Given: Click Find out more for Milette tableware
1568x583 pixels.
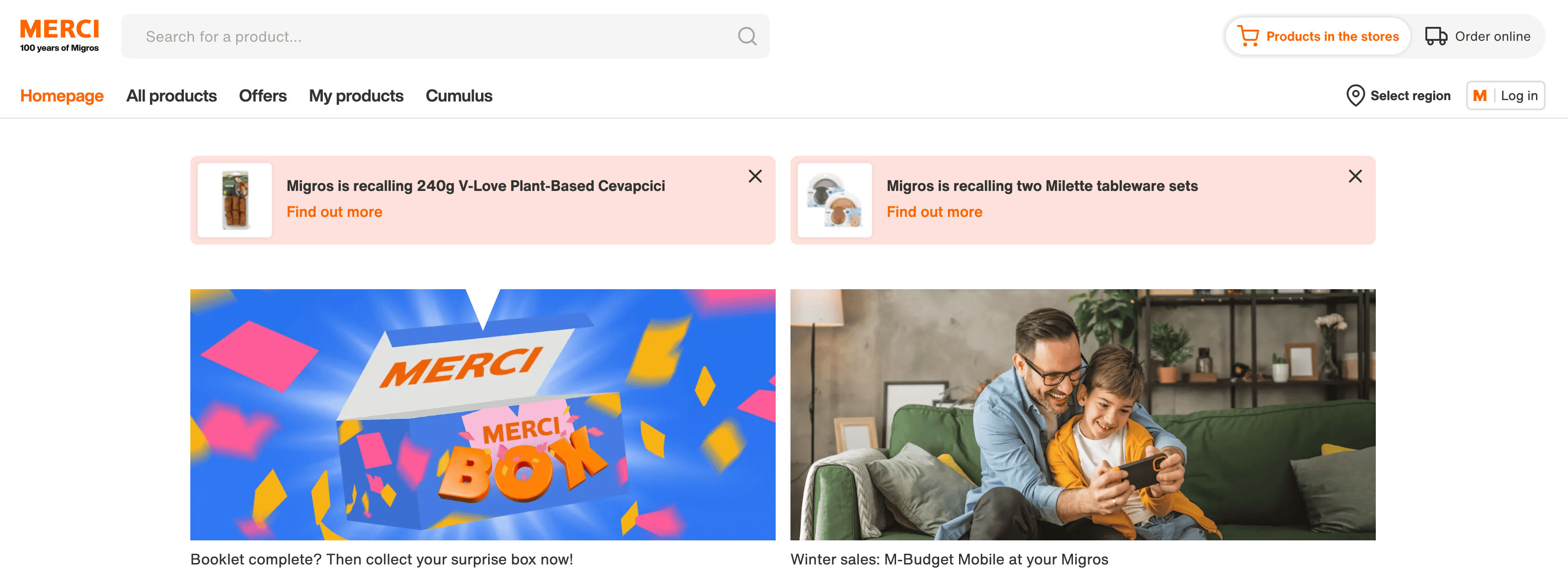Looking at the screenshot, I should click(934, 212).
